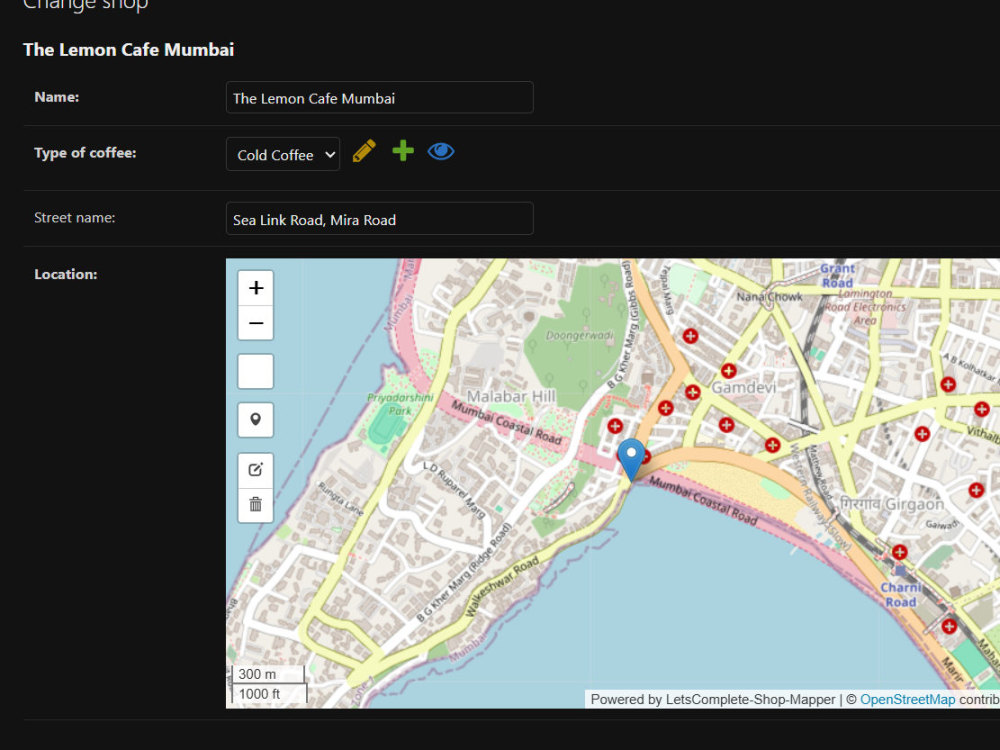Select the draw marker tool on map

[x=256, y=420]
